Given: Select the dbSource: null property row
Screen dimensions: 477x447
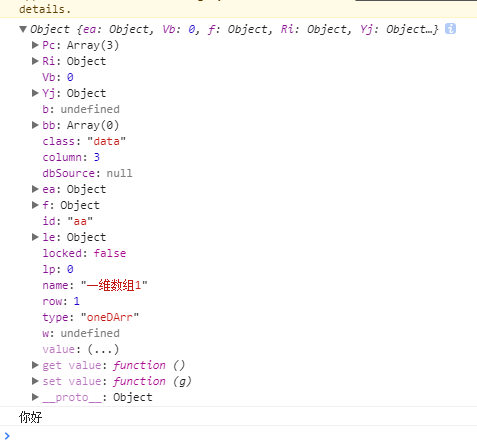Looking at the screenshot, I should 87,173.
